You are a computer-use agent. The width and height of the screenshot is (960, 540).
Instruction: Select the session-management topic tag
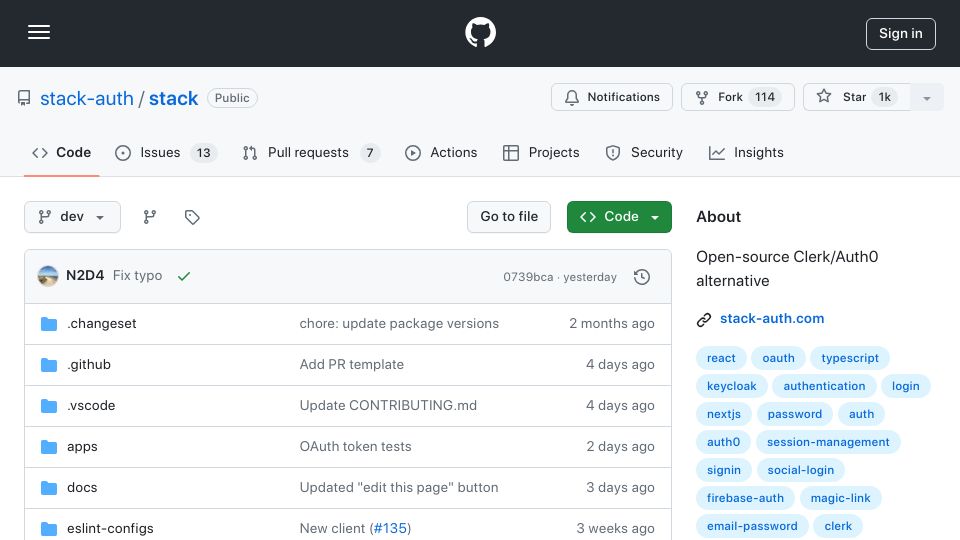pyautogui.click(x=828, y=442)
